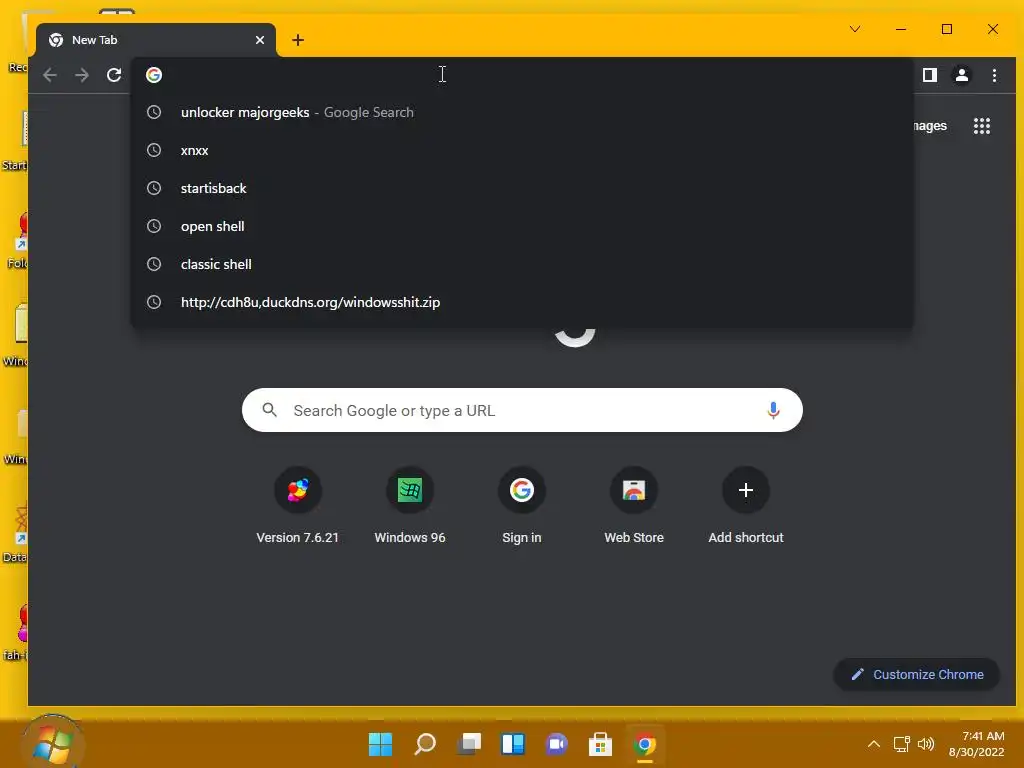Screen dimensions: 1024x768
Task: Open Widgets from the taskbar
Action: pyautogui.click(x=513, y=744)
